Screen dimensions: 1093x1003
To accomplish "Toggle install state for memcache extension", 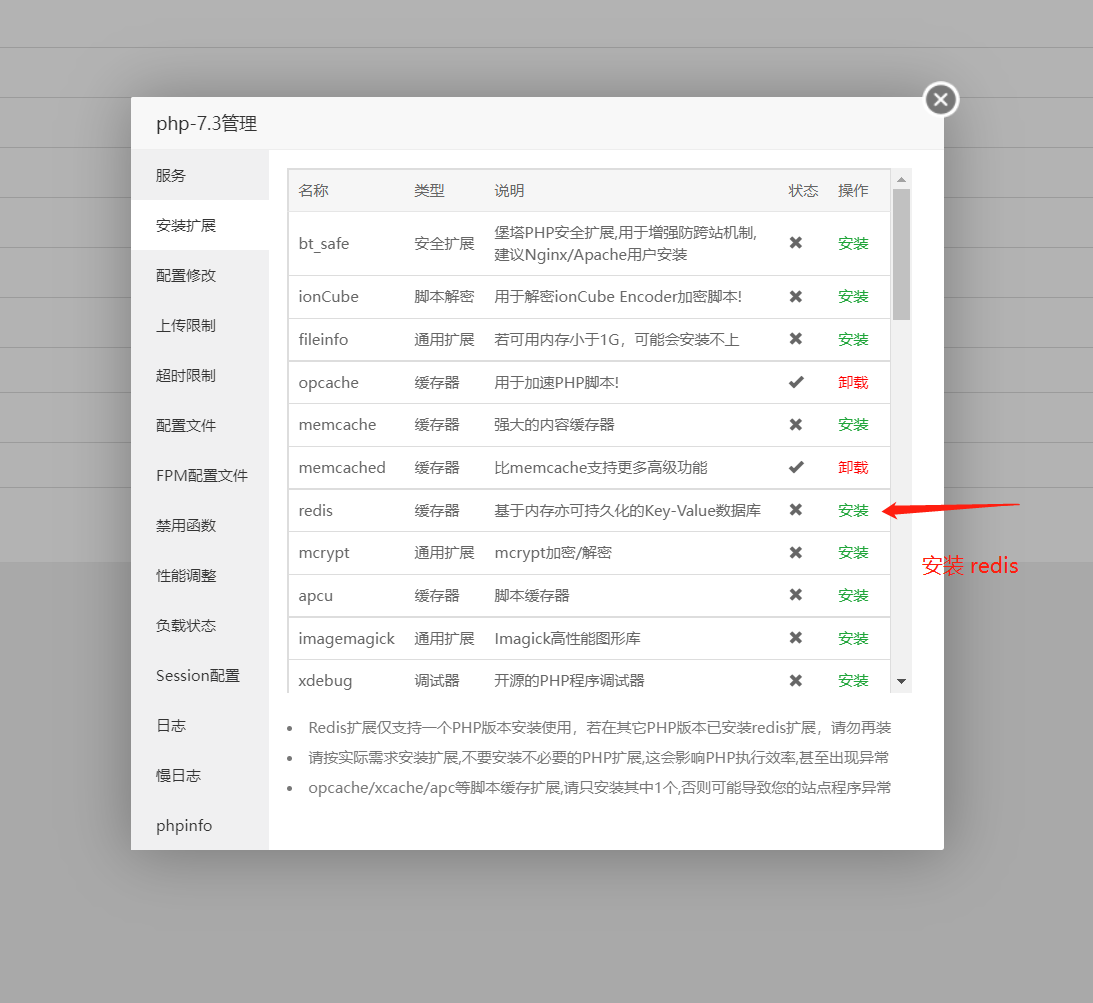I will 853,424.
